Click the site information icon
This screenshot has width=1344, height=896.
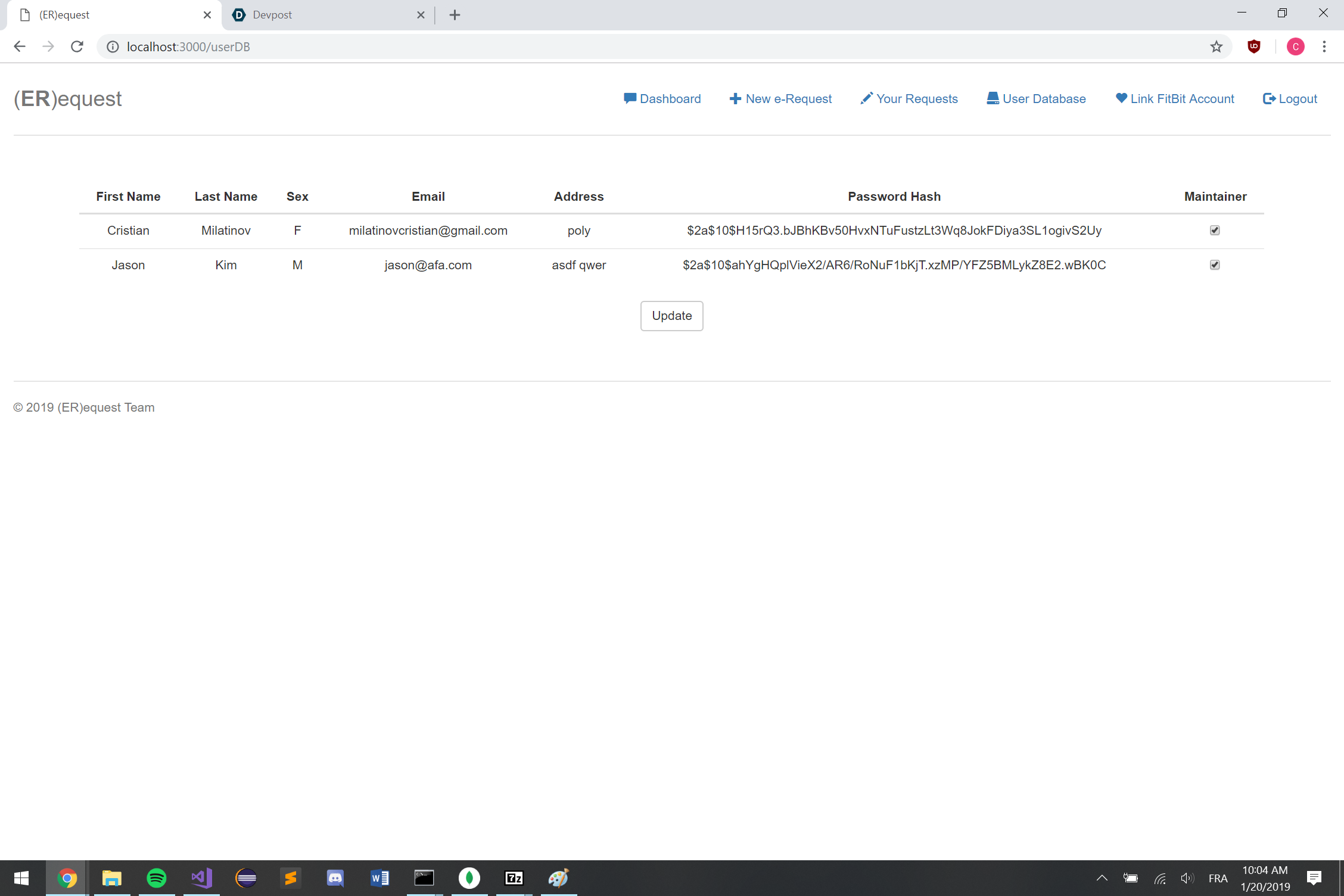coord(113,46)
